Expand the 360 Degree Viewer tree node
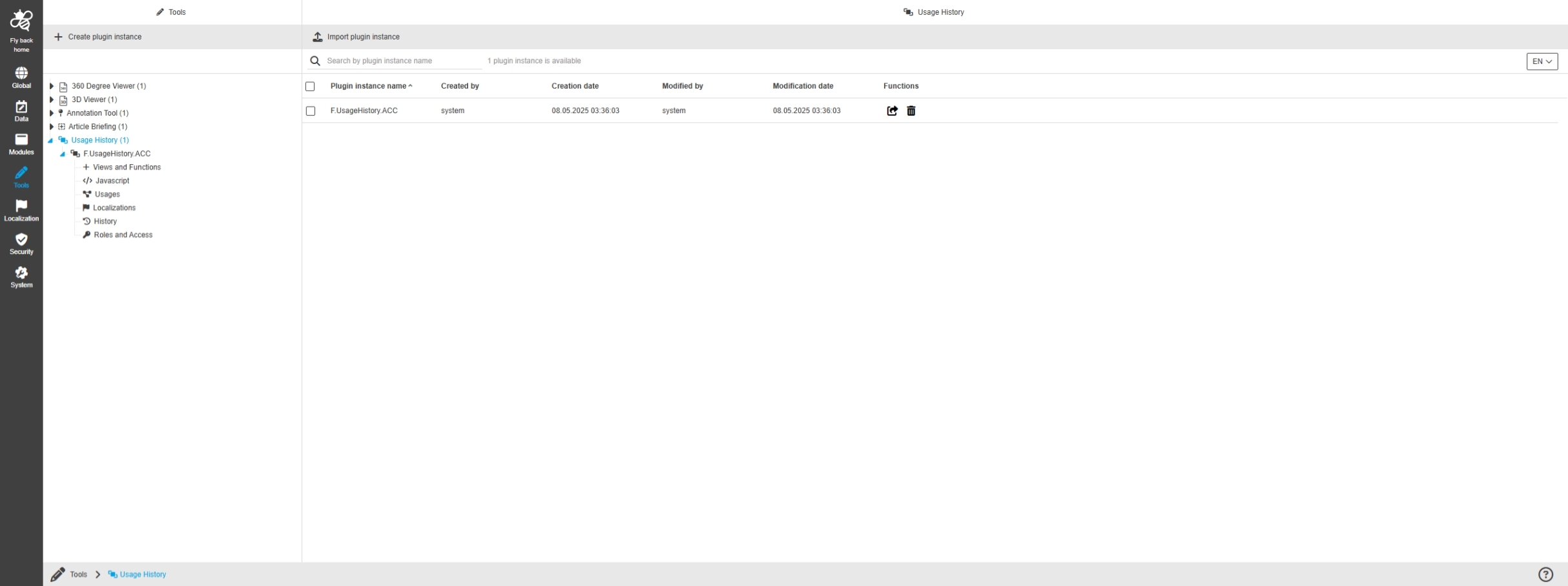 (x=52, y=86)
